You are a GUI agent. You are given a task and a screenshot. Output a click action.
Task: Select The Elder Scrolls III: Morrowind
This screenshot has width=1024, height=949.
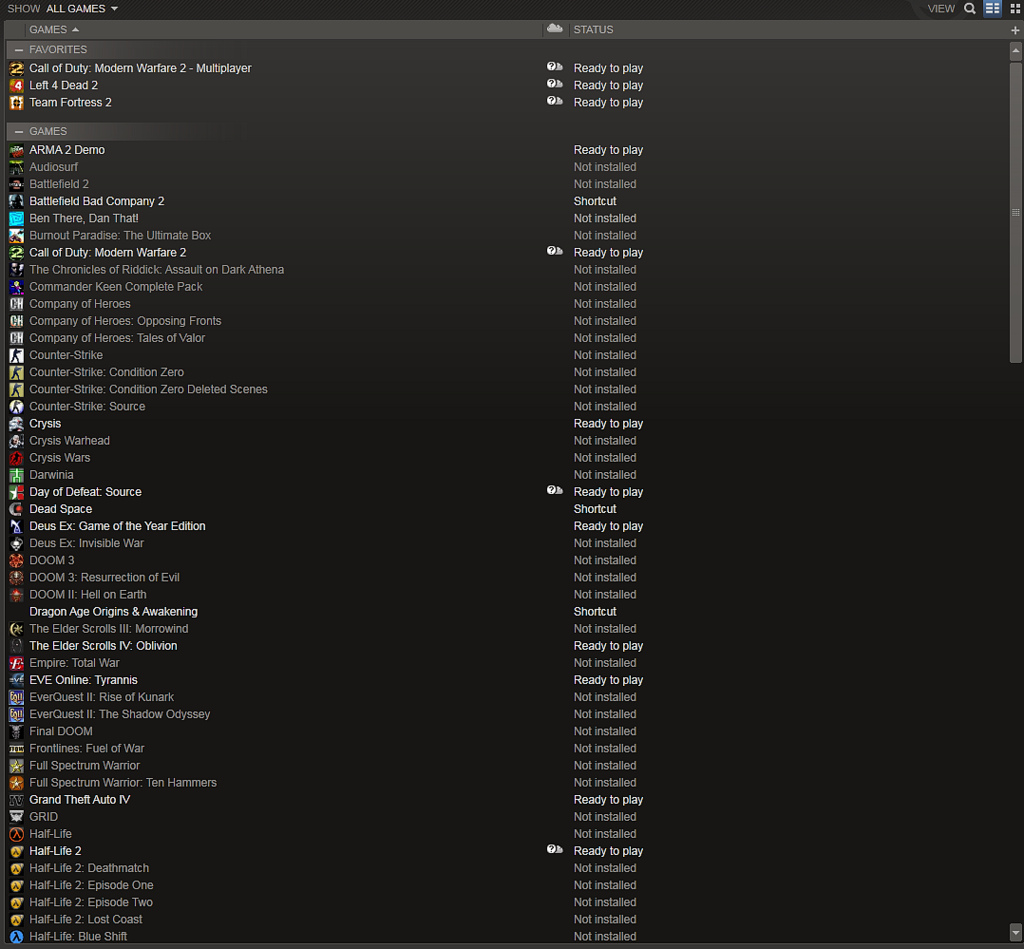(108, 628)
